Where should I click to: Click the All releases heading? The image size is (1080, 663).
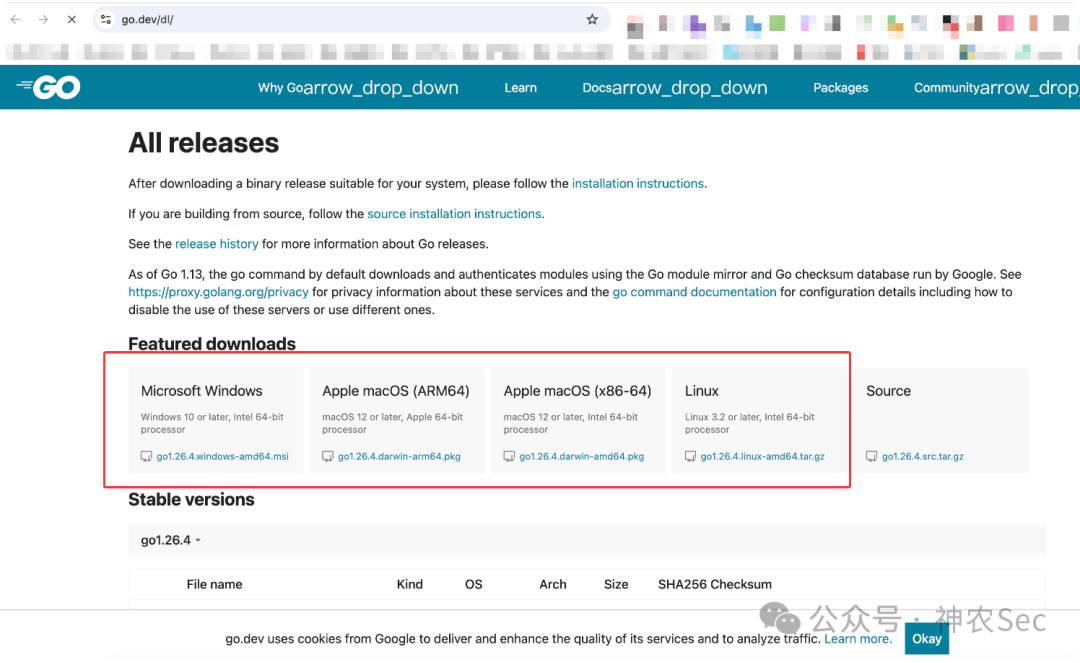[204, 143]
